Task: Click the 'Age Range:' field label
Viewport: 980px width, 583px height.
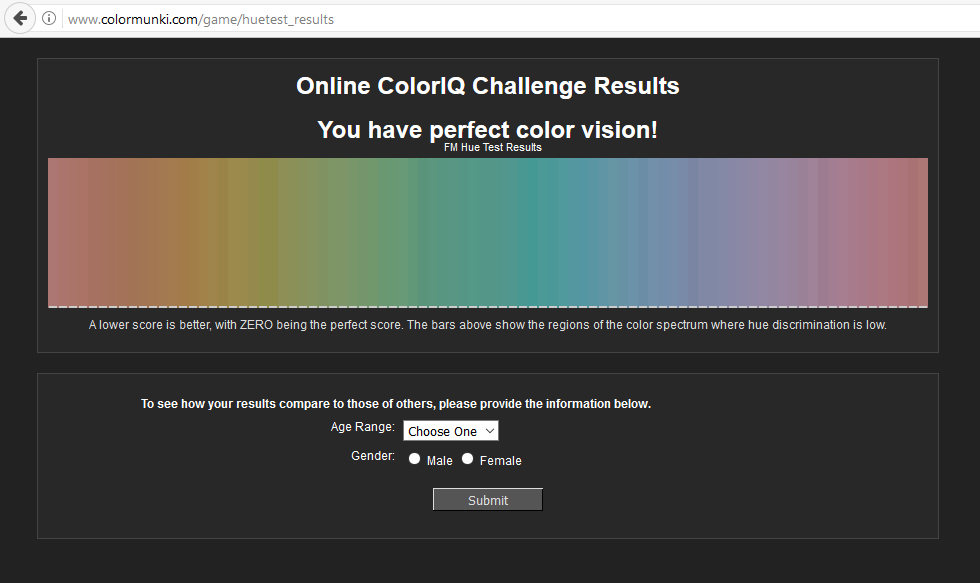Action: point(362,427)
